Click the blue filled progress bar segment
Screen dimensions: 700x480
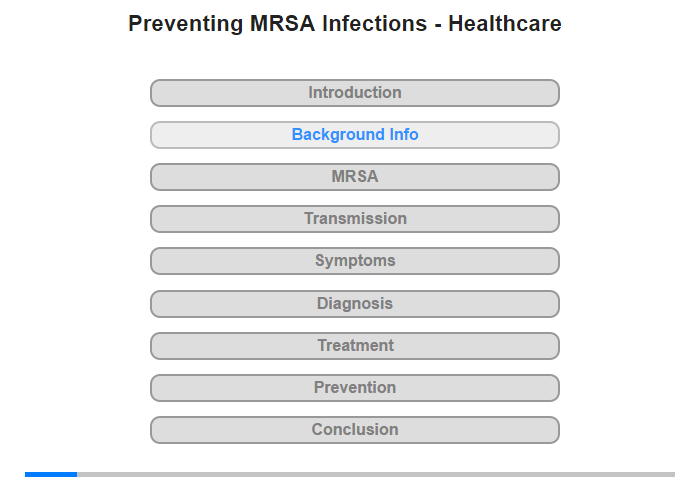click(51, 474)
